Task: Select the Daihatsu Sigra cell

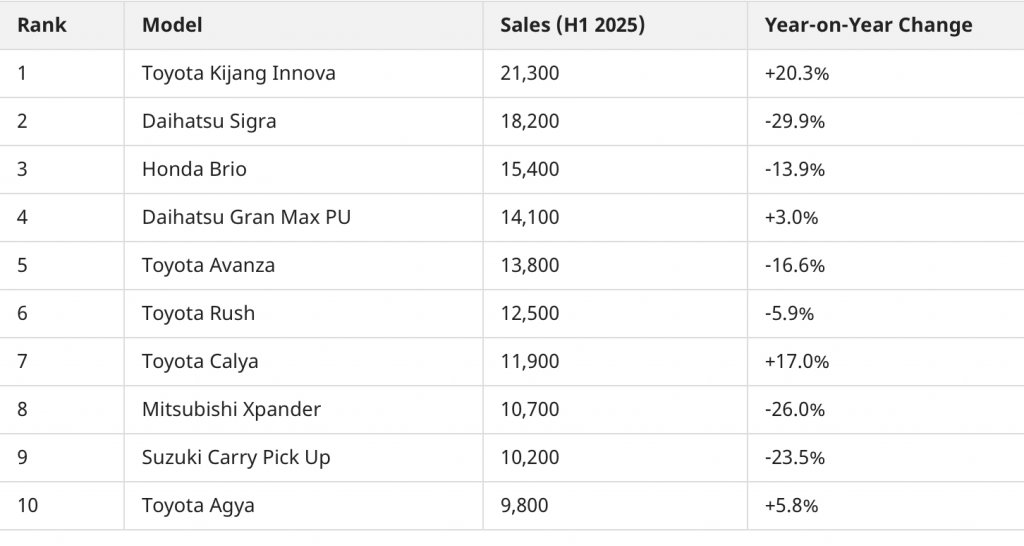Action: 209,121
